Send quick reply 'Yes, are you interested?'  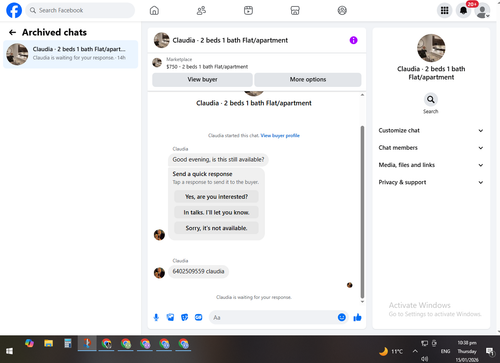tap(216, 197)
